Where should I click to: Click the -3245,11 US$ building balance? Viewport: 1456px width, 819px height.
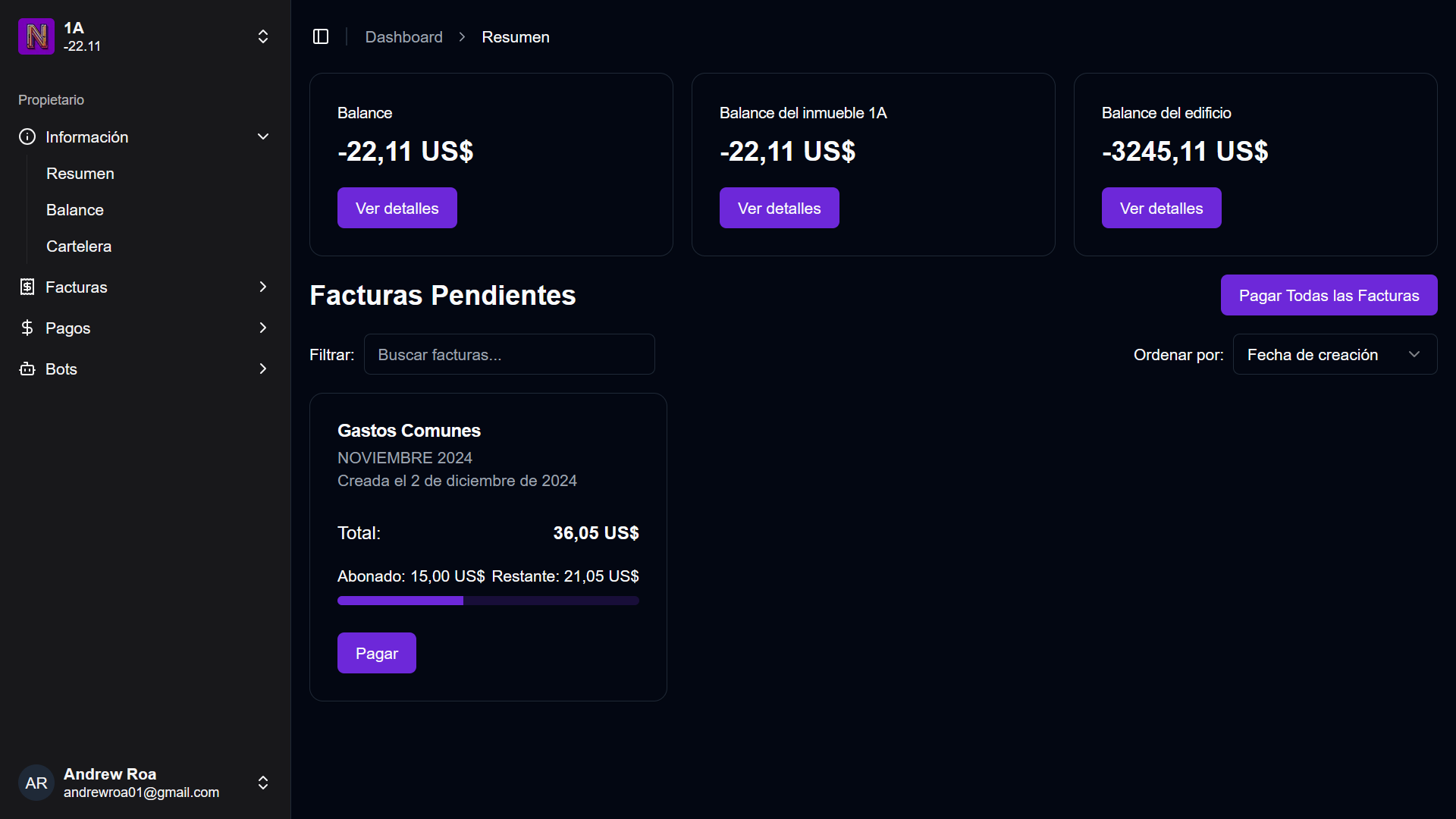click(1185, 152)
